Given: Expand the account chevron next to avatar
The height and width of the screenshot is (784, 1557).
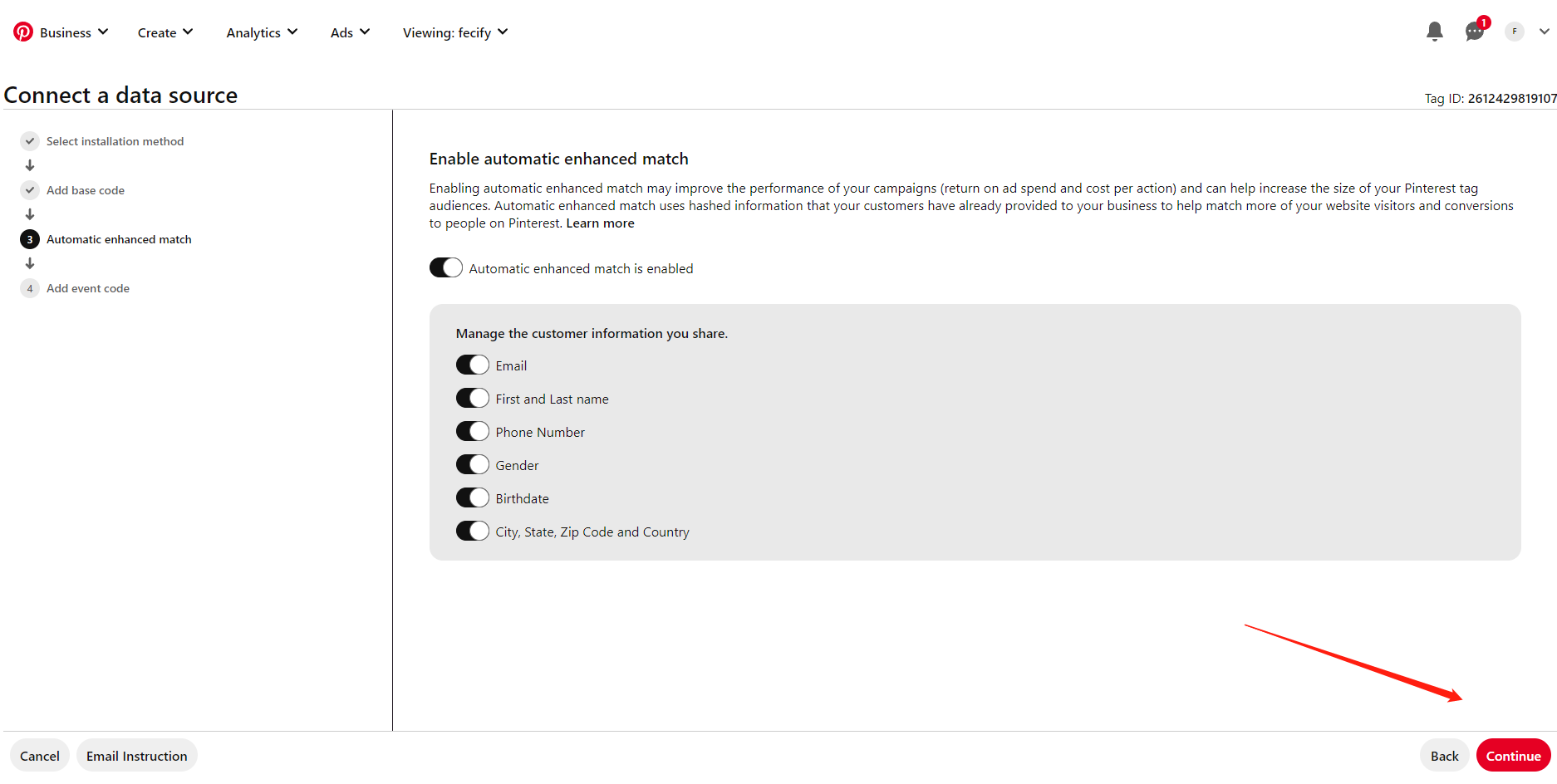Looking at the screenshot, I should pos(1544,32).
